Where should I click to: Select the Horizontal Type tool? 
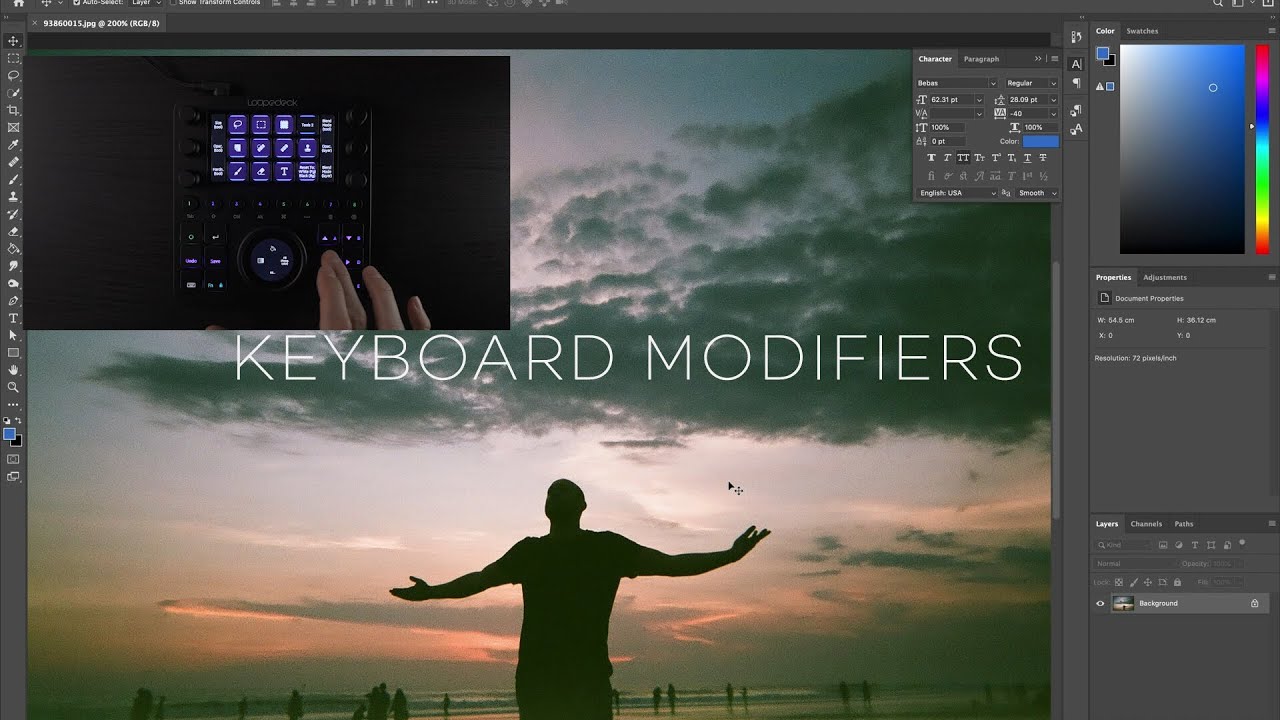[x=14, y=318]
